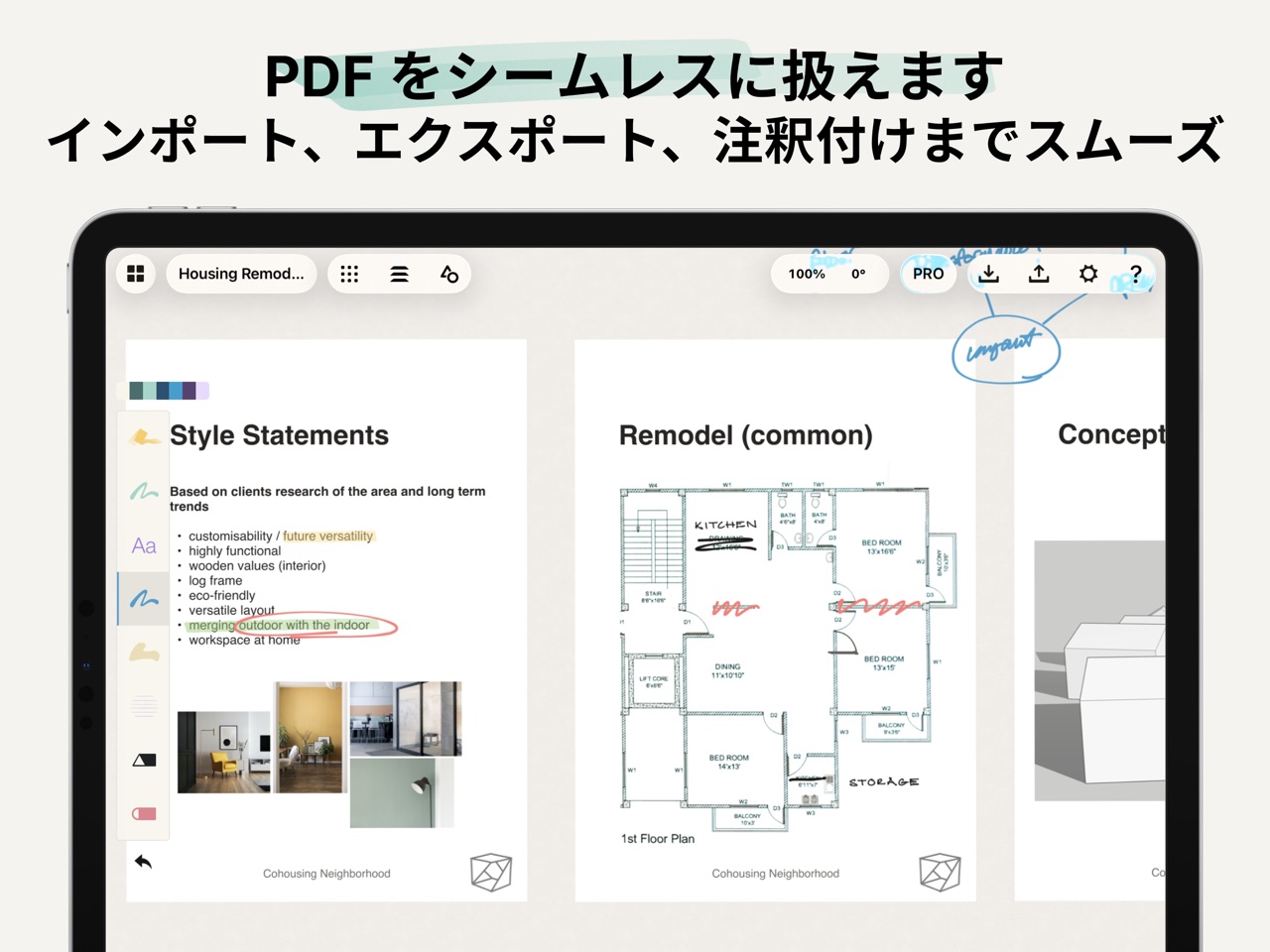The width and height of the screenshot is (1270, 952).
Task: Pick the dark navy color swatch
Action: [x=163, y=391]
